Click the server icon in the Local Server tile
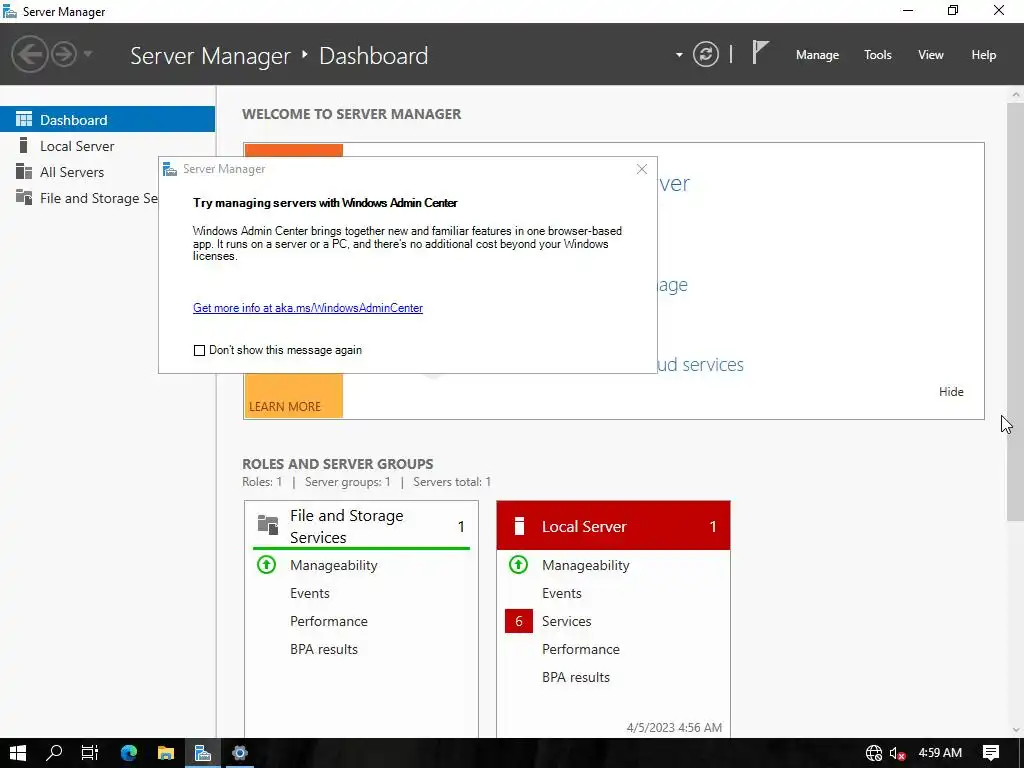Image resolution: width=1024 pixels, height=768 pixels. (x=519, y=526)
